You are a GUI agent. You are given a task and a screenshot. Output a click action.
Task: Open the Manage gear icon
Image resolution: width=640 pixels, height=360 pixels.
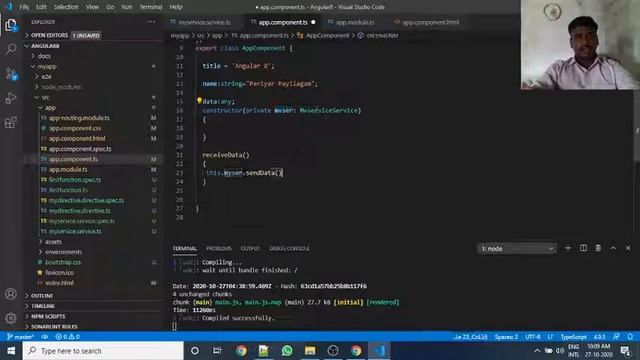click(11, 318)
